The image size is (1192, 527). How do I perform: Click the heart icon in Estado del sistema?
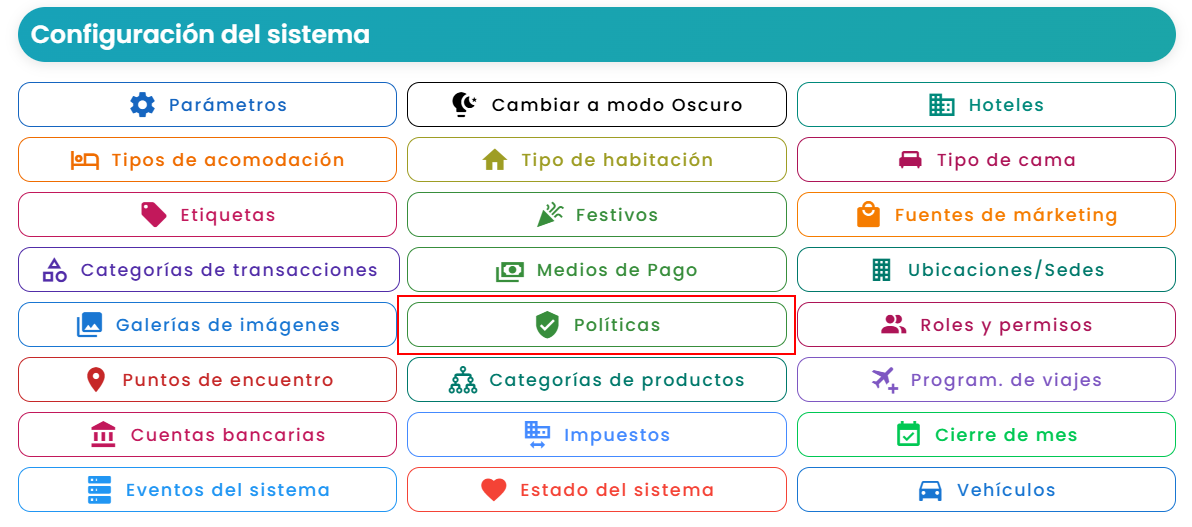coord(494,490)
